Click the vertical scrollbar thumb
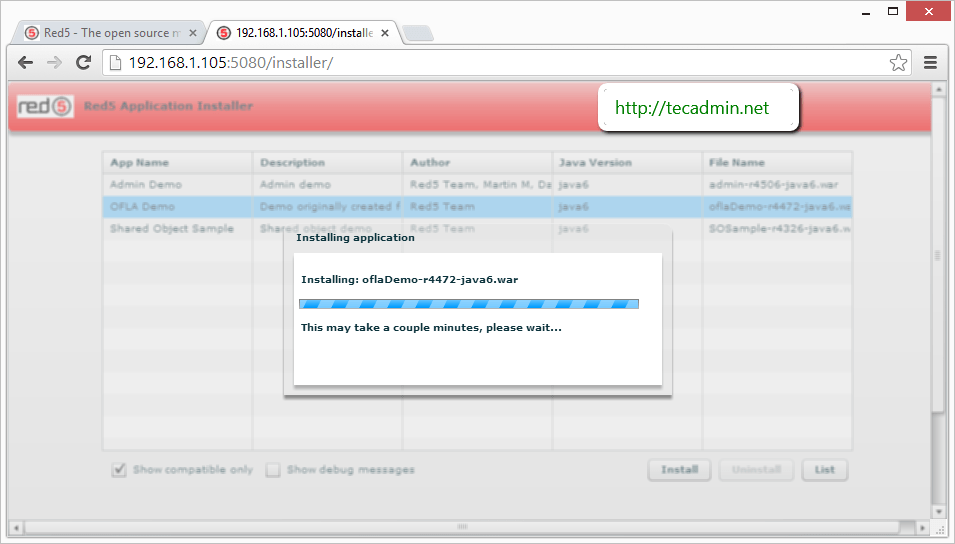 pos(939,255)
